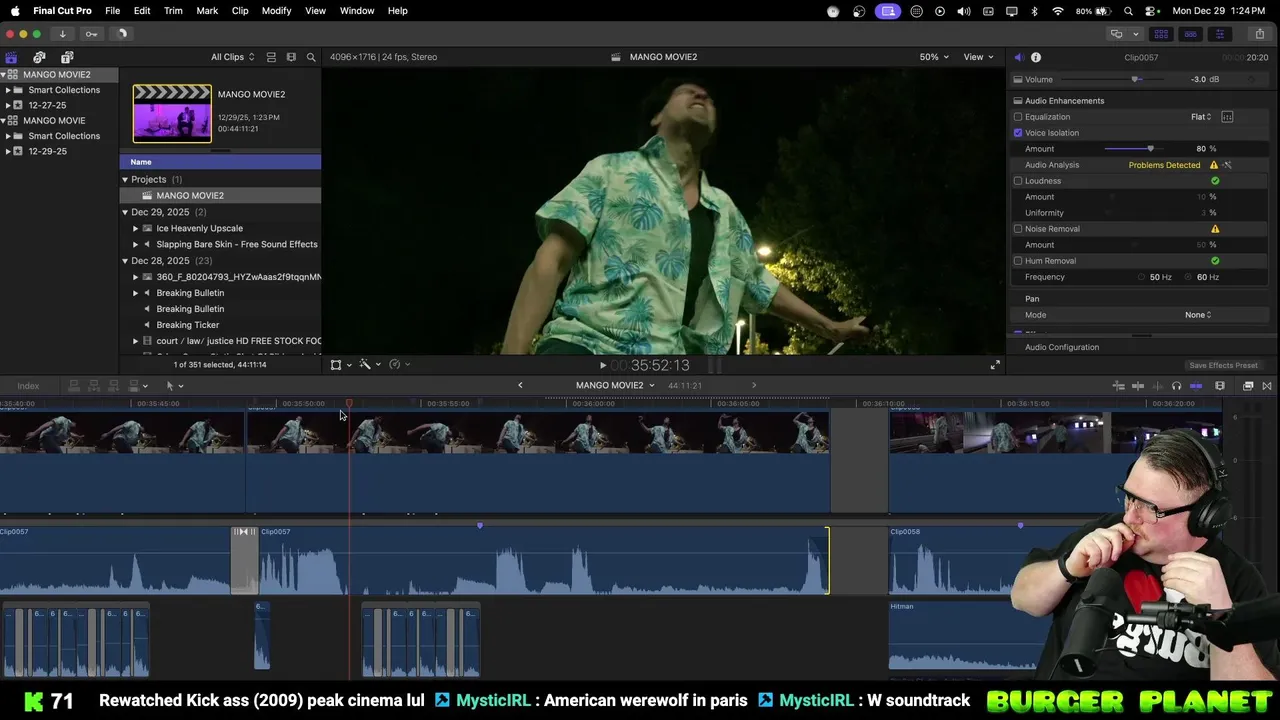Image resolution: width=1280 pixels, height=720 pixels.
Task: Open the transform tool dropdown below viewer
Action: click(x=340, y=365)
